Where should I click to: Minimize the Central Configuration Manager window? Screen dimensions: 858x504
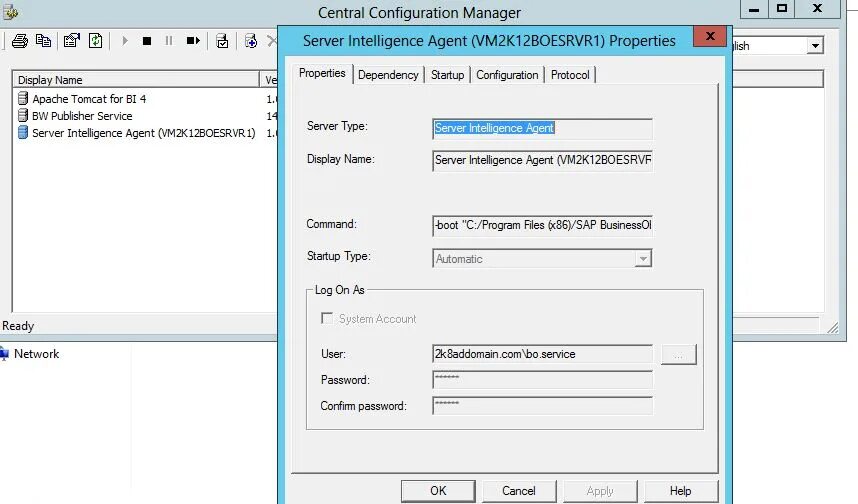pyautogui.click(x=754, y=8)
